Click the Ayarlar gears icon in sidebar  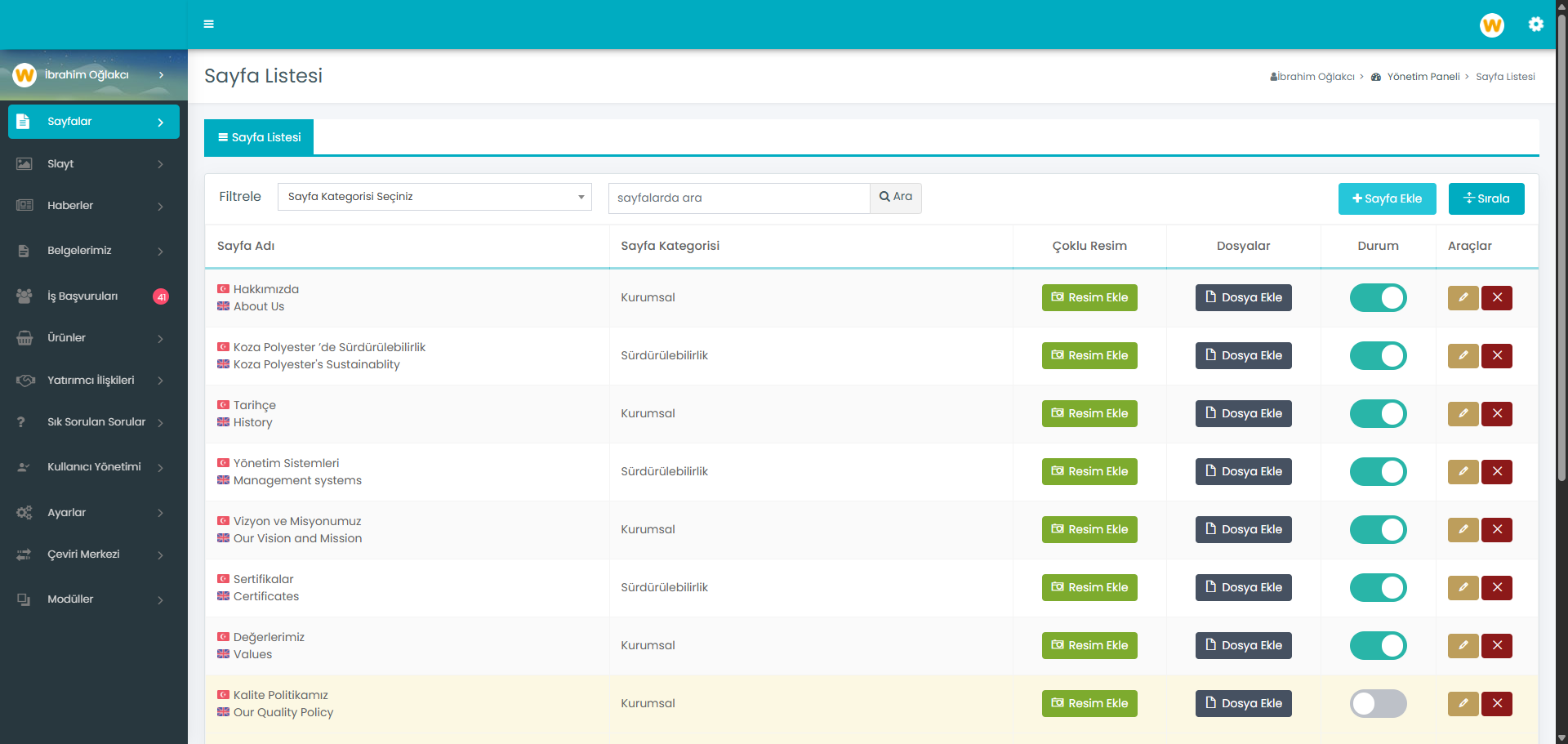(24, 513)
